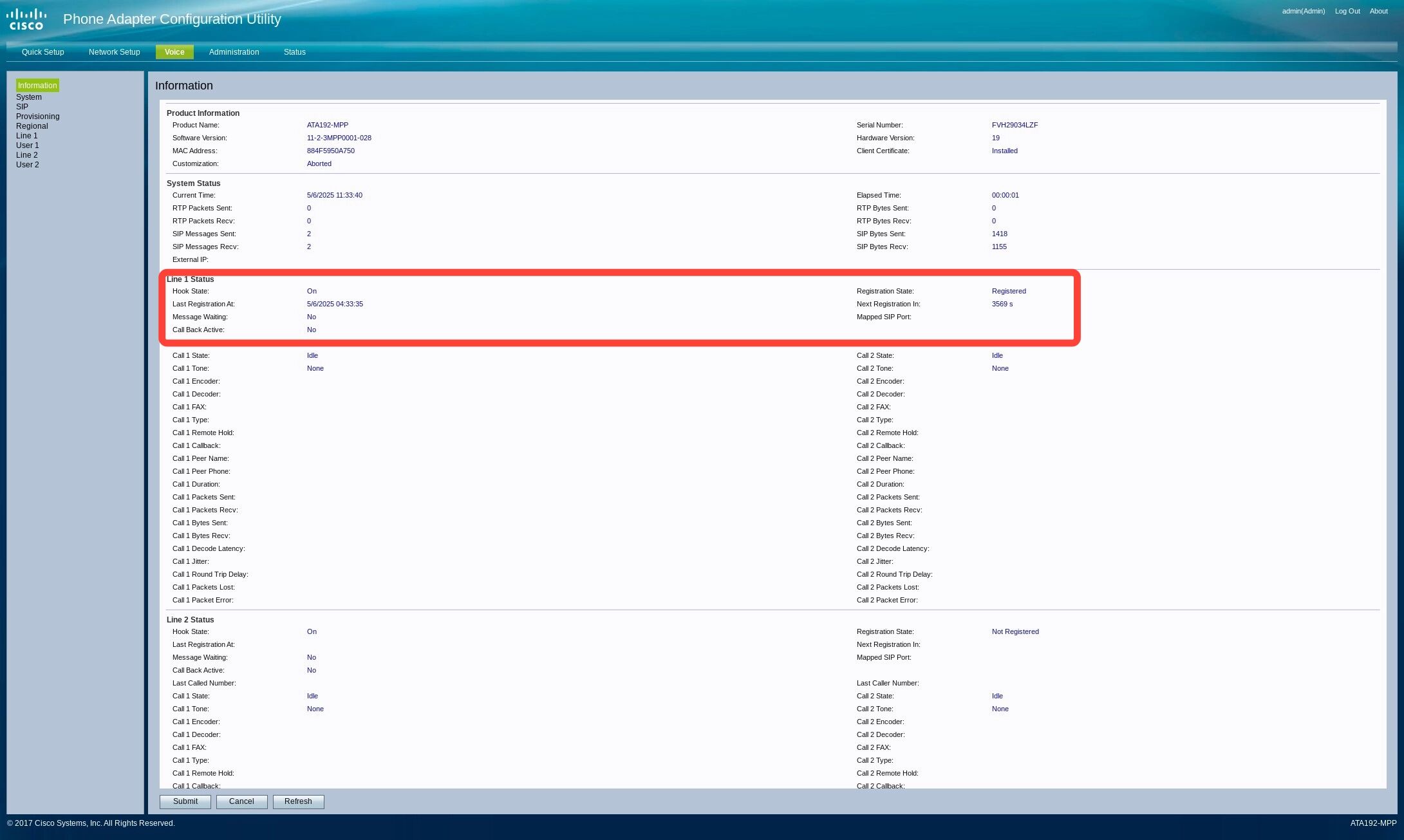1404x840 pixels.
Task: Open Regional in the sidebar
Action: click(32, 126)
